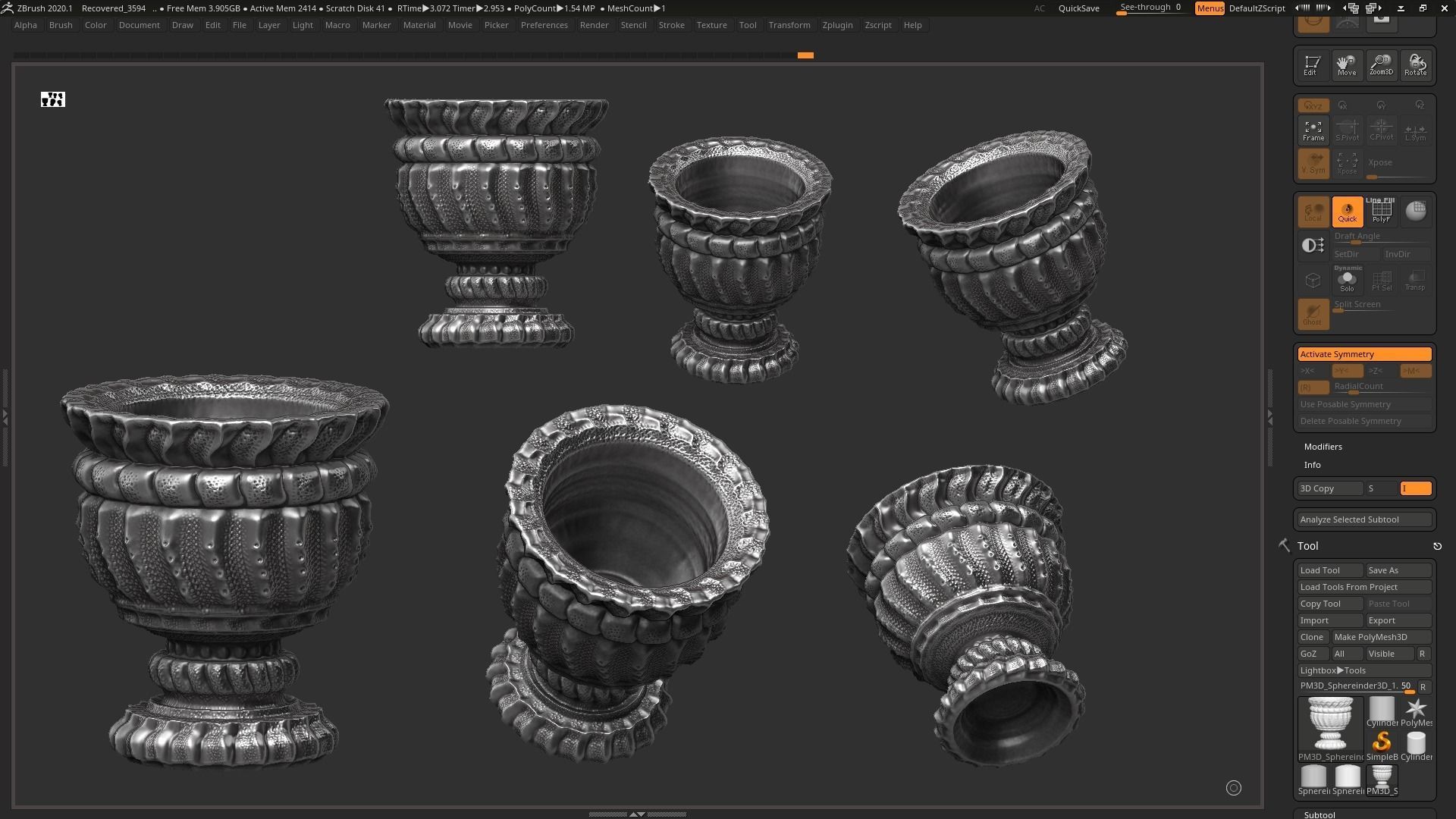
Task: Activate the Move navigation icon
Action: click(x=1347, y=65)
